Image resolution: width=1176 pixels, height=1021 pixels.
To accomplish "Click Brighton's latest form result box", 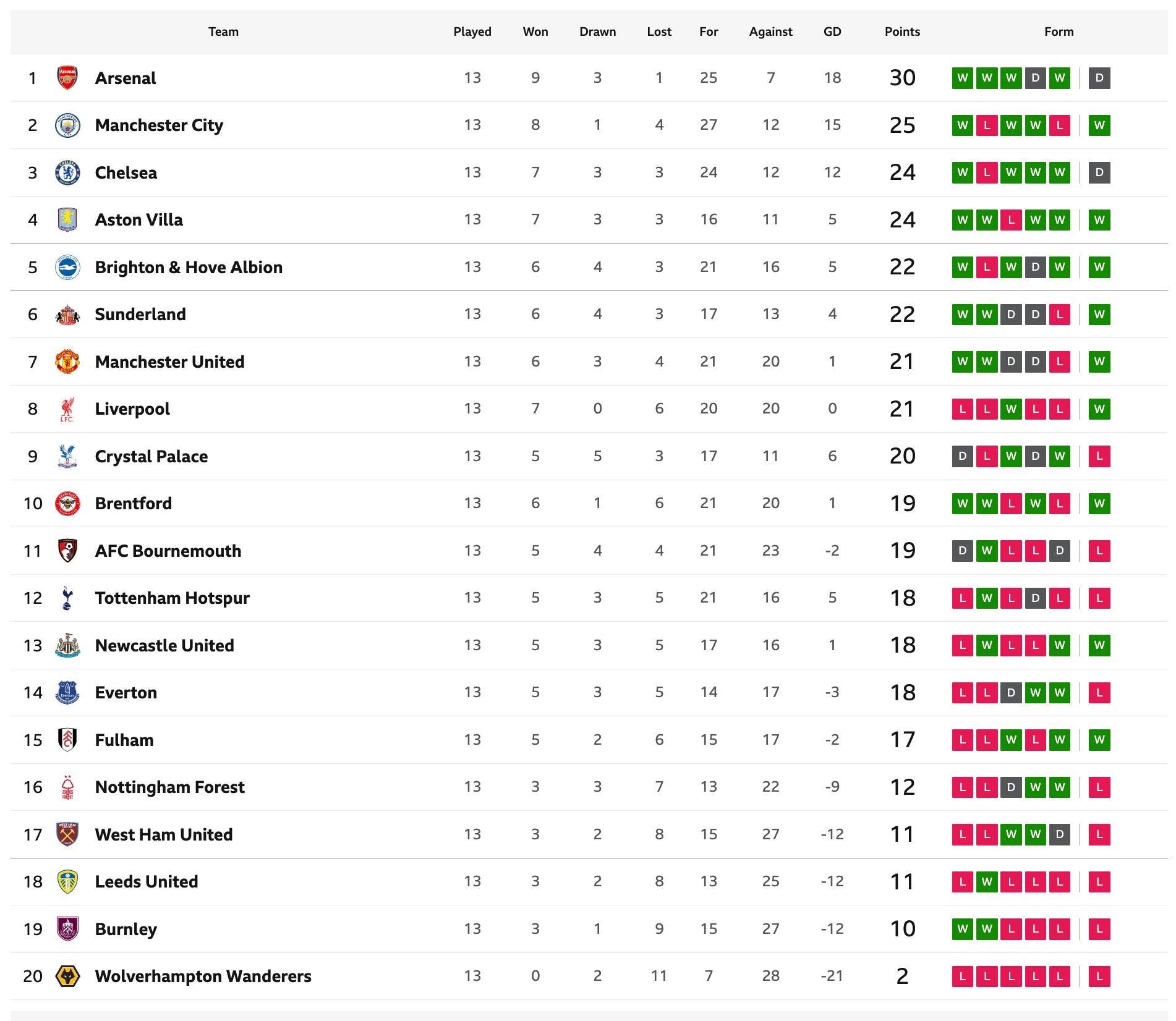I will [x=1099, y=267].
